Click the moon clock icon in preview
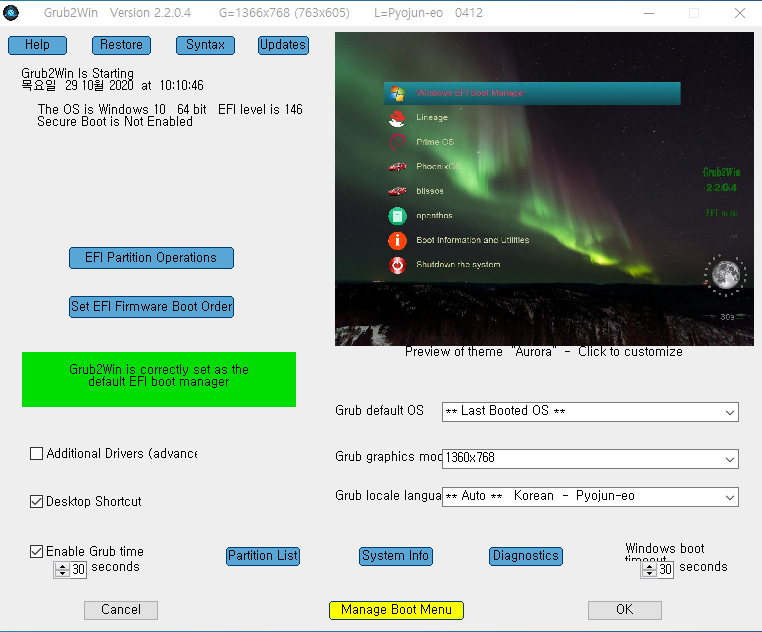The image size is (762, 632). tap(725, 275)
